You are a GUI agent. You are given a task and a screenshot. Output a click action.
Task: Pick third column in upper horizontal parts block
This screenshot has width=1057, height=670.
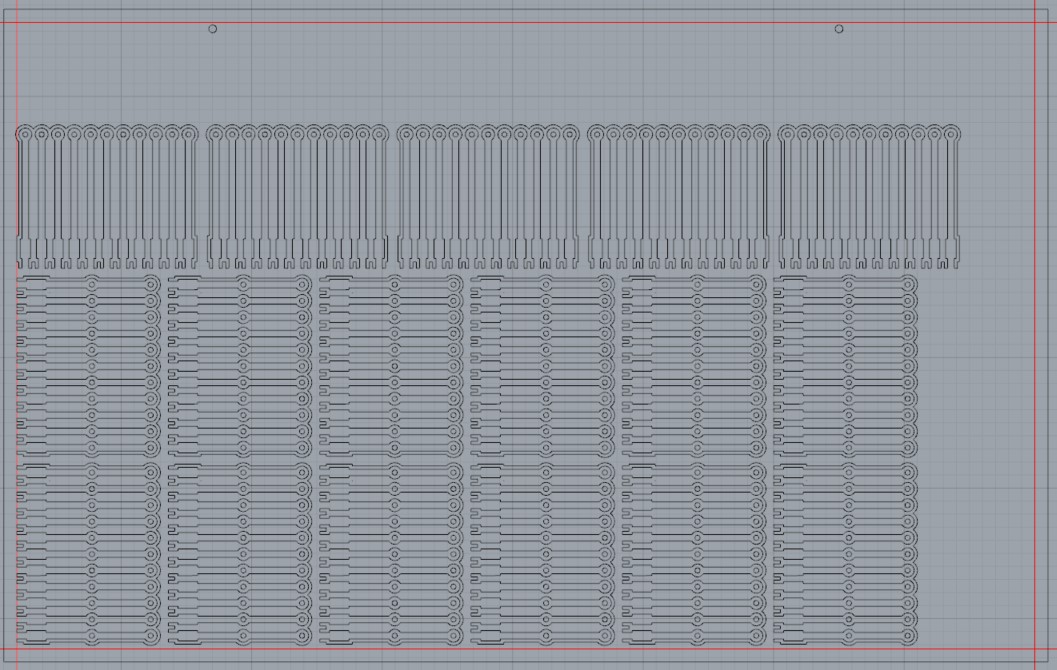(x=391, y=366)
